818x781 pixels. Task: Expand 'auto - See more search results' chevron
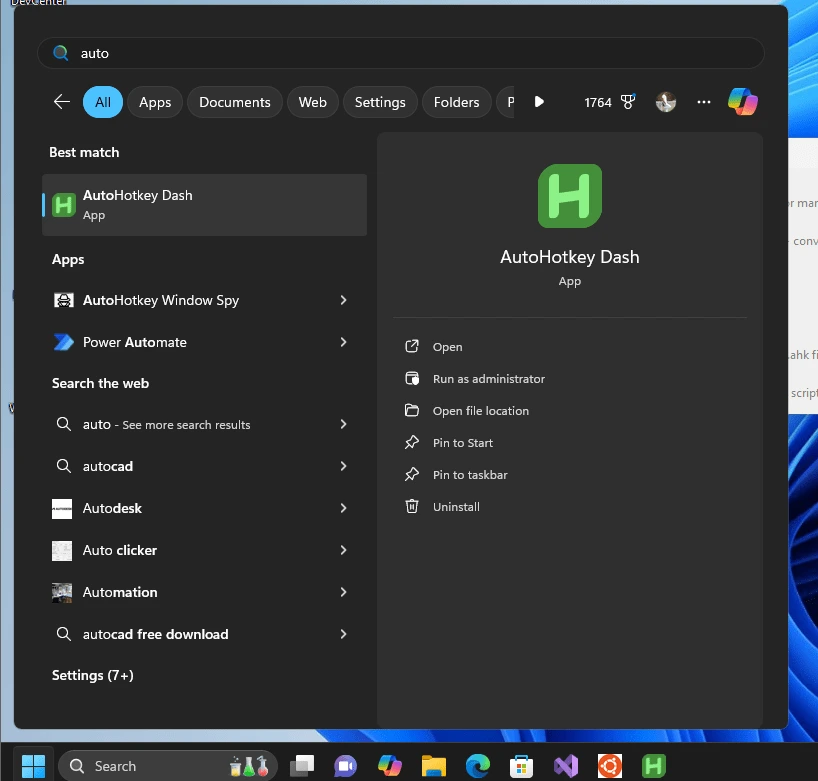coord(343,424)
